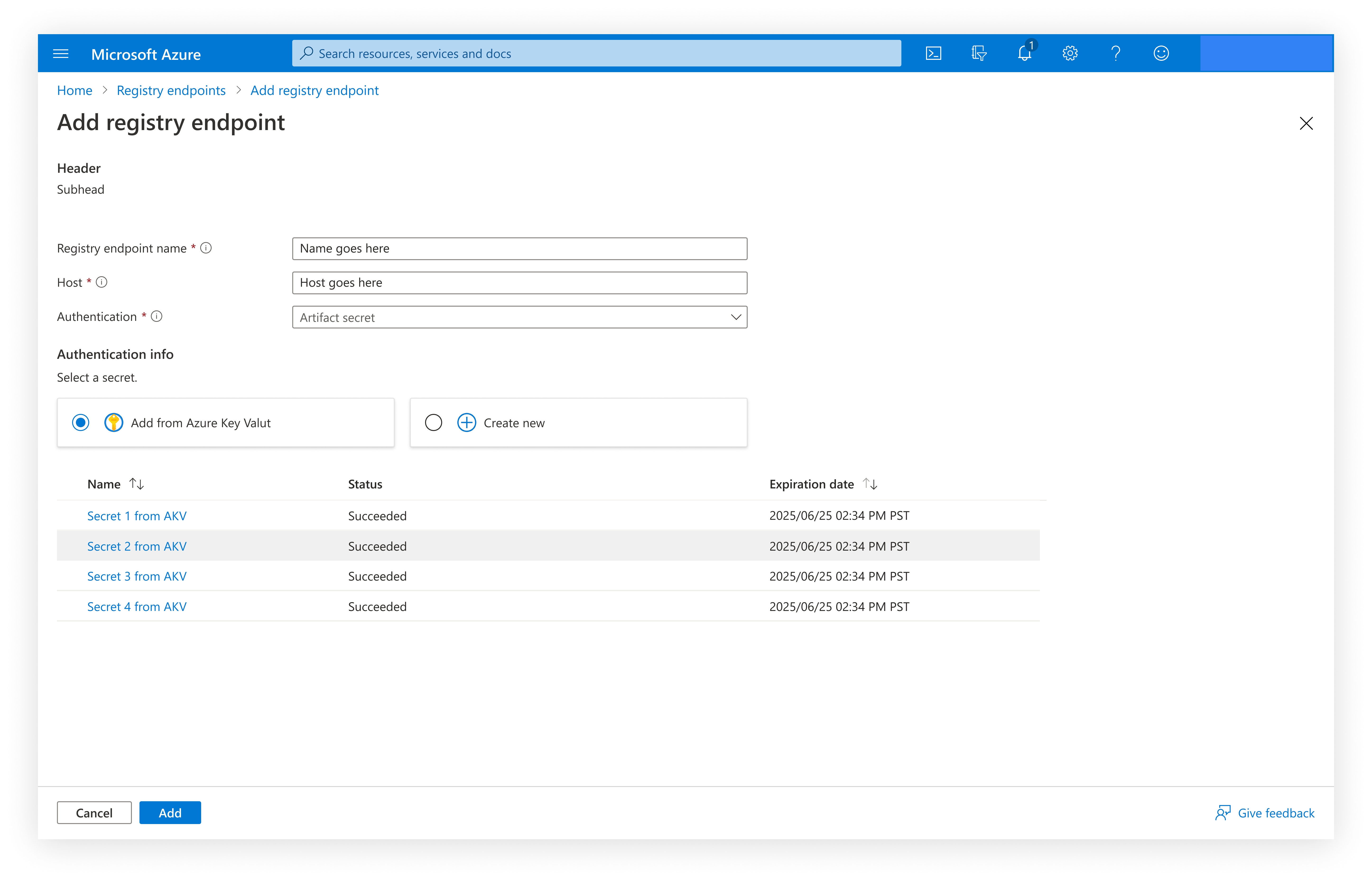Click expiration date of Secret 3
The width and height of the screenshot is (1372, 881).
point(839,576)
